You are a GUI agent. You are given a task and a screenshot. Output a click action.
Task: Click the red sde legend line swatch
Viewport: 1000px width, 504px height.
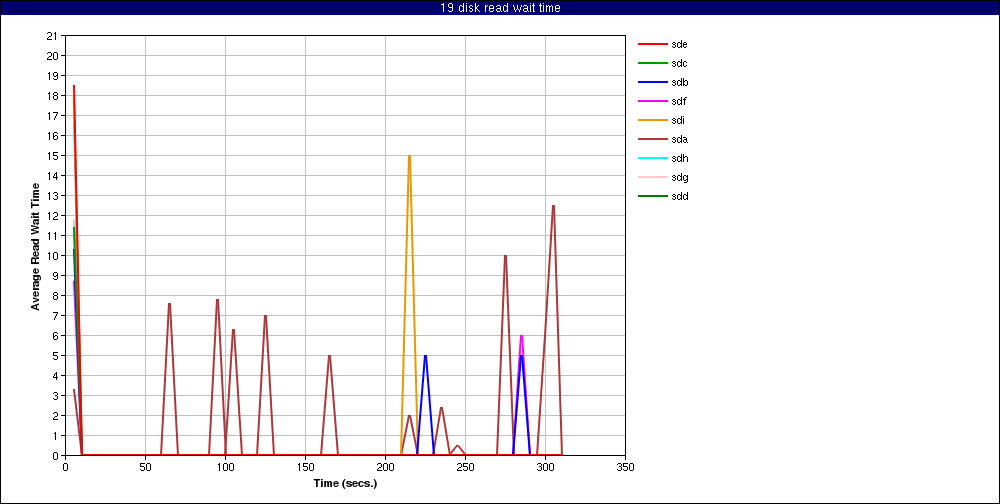click(x=652, y=44)
